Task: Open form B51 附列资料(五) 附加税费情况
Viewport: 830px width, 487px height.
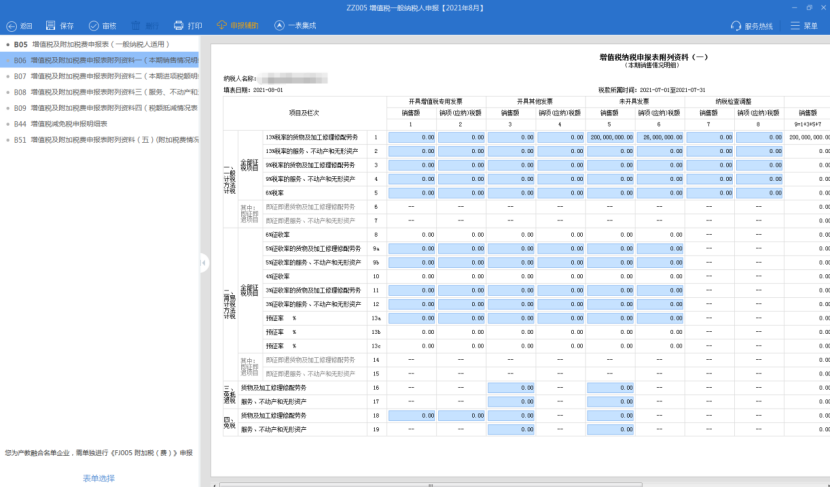Action: [x=100, y=140]
